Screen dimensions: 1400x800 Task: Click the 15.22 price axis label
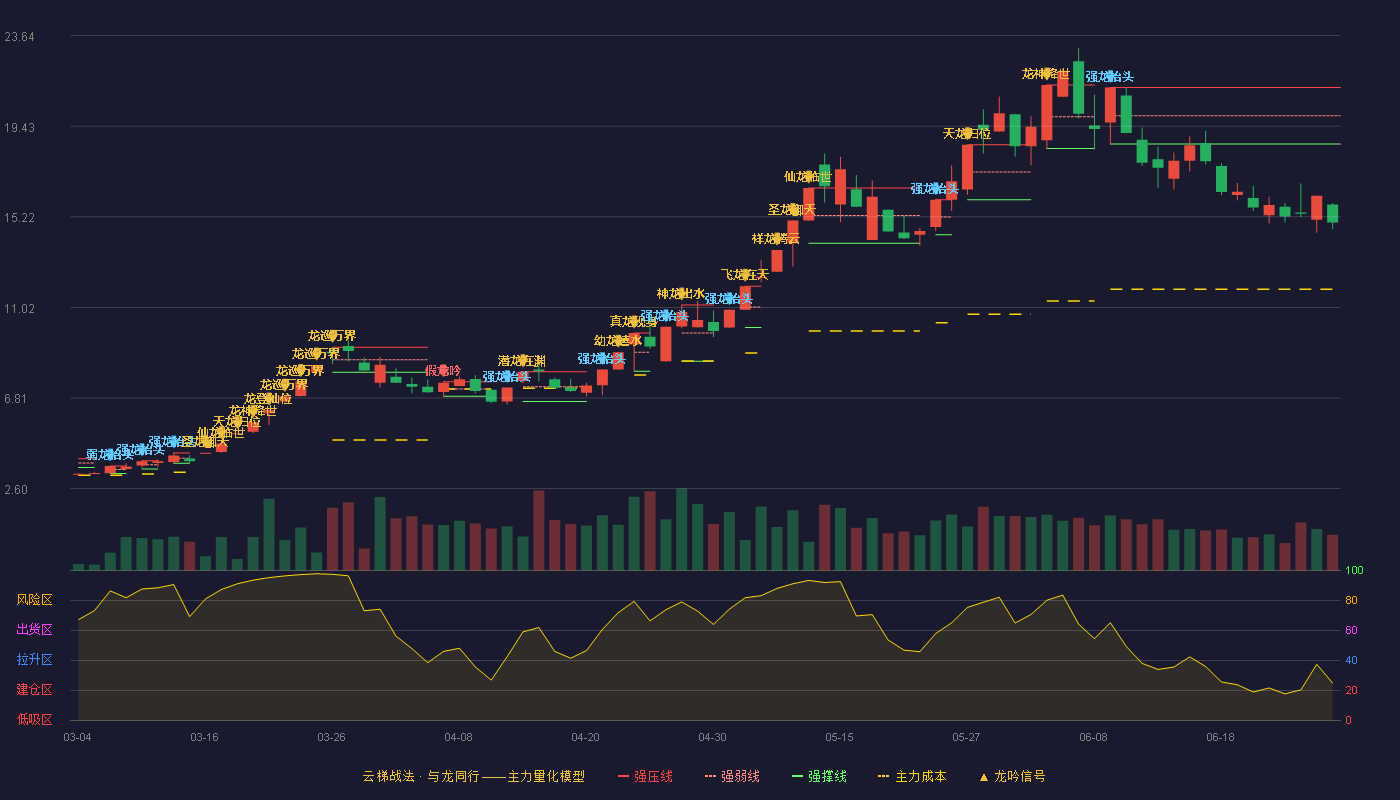click(19, 218)
